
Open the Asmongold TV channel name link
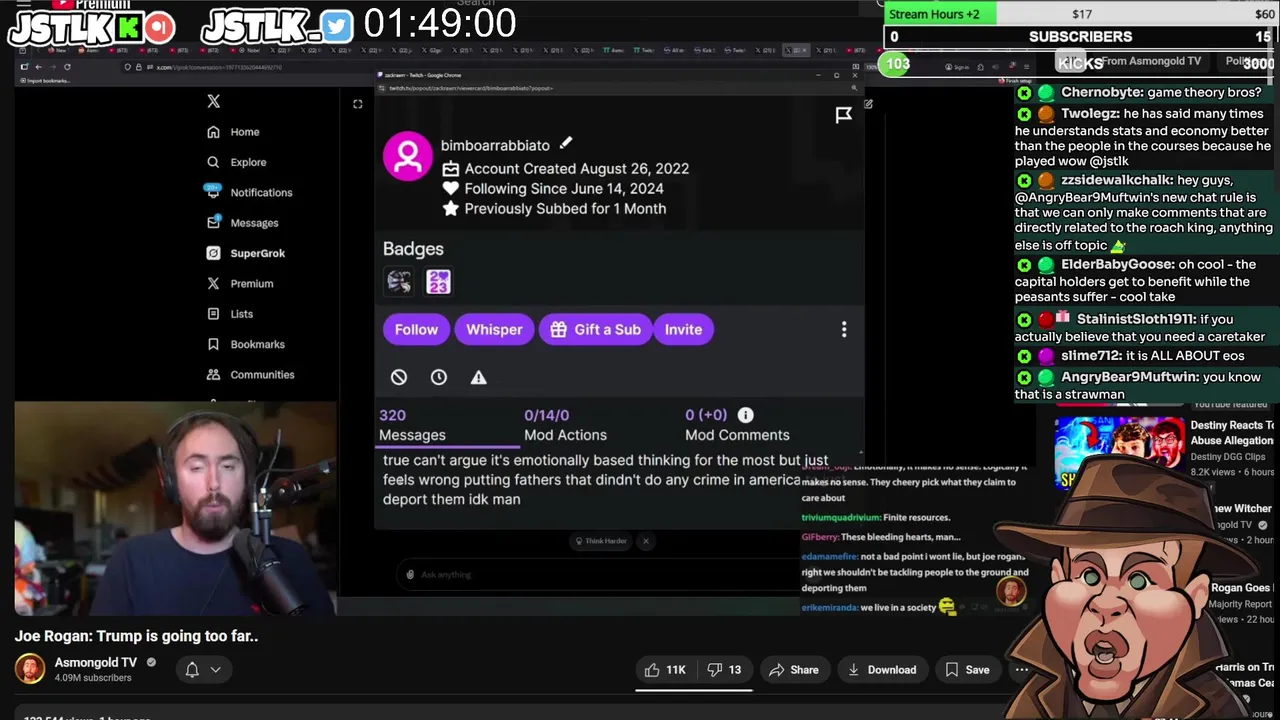click(96, 662)
